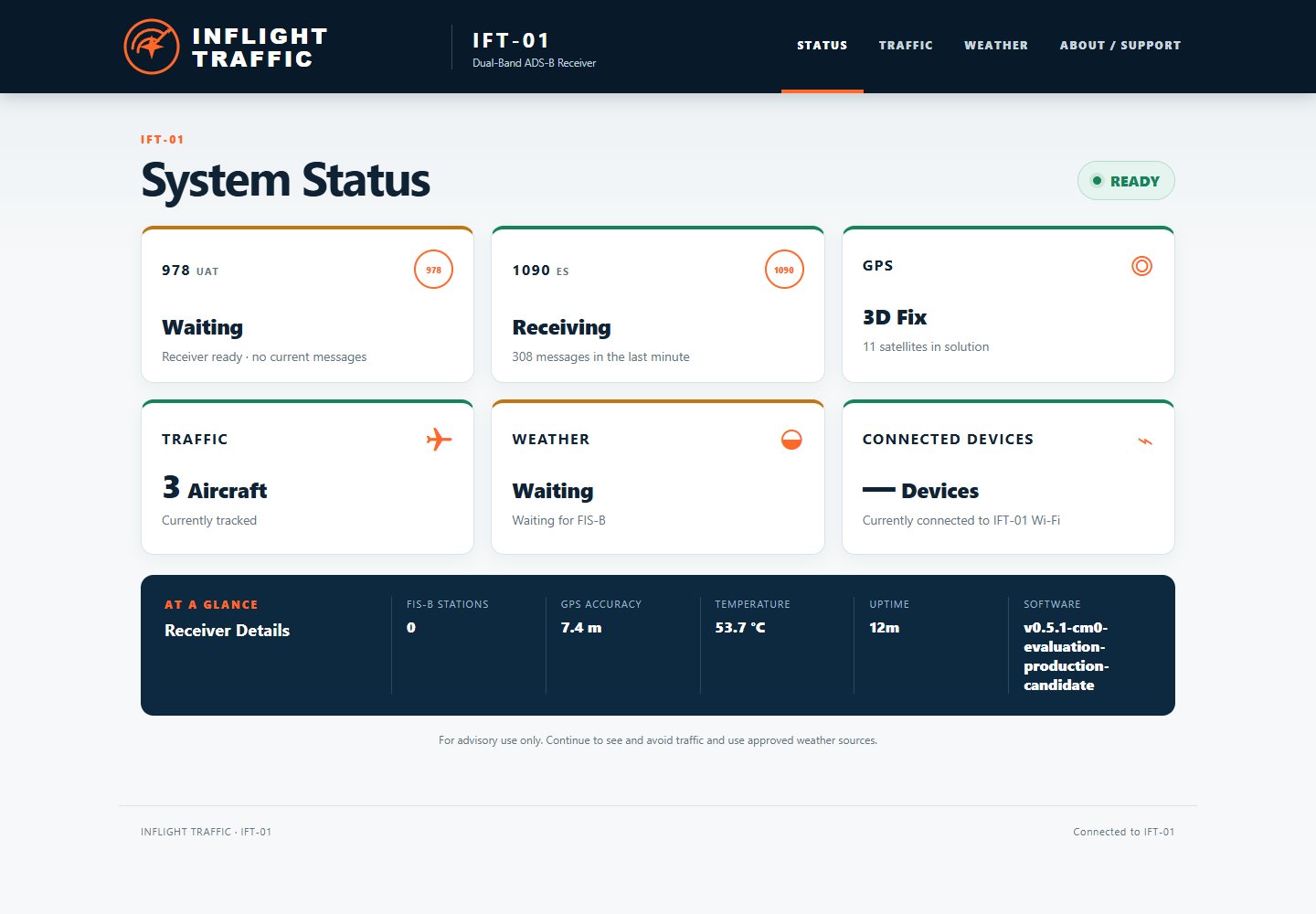This screenshot has height=914, width=1316.
Task: Go to About / Support tab
Action: coord(1120,46)
